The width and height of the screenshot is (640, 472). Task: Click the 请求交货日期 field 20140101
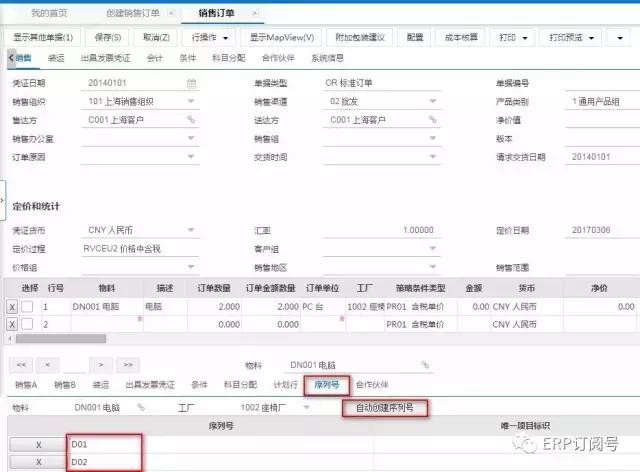(602, 157)
